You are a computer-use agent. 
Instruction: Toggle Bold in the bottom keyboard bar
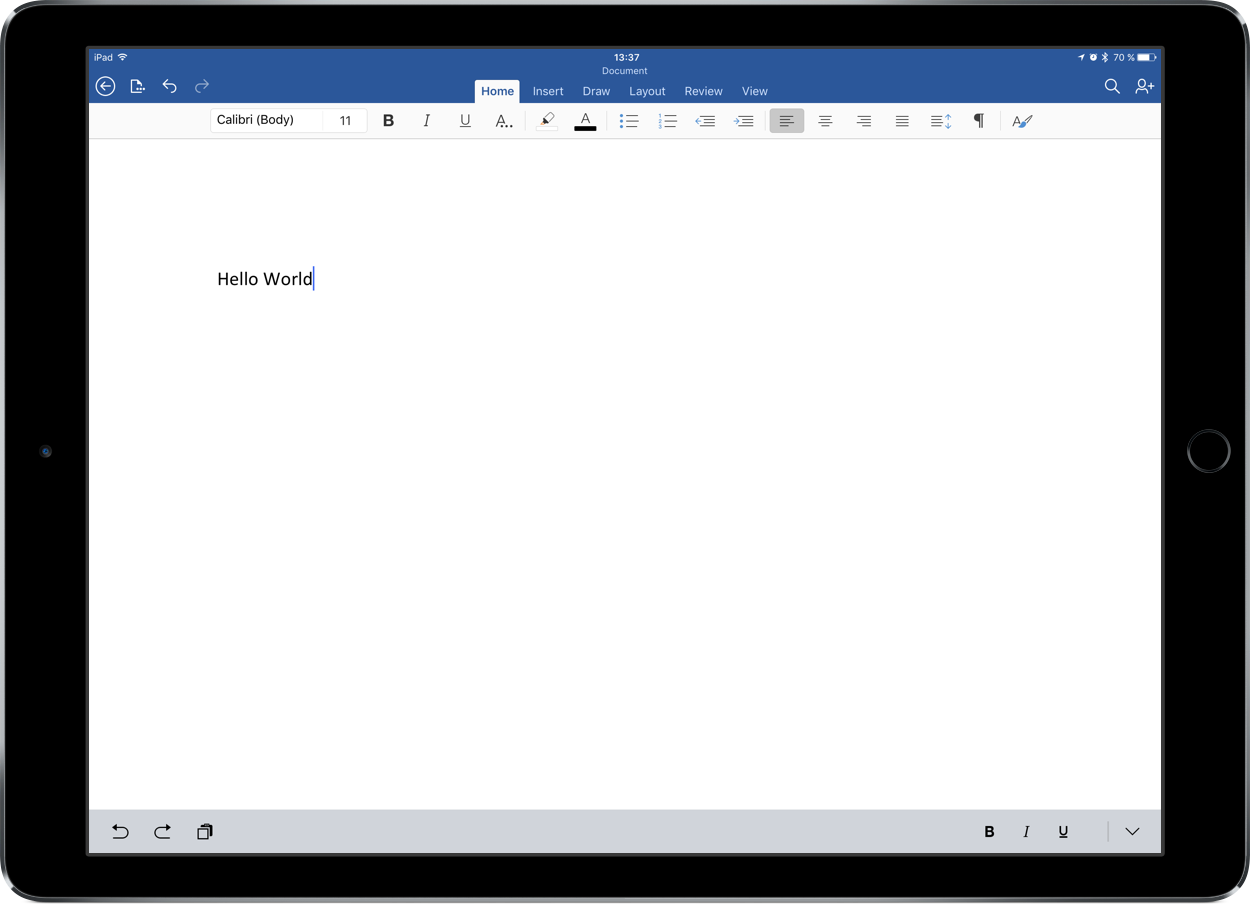(989, 831)
